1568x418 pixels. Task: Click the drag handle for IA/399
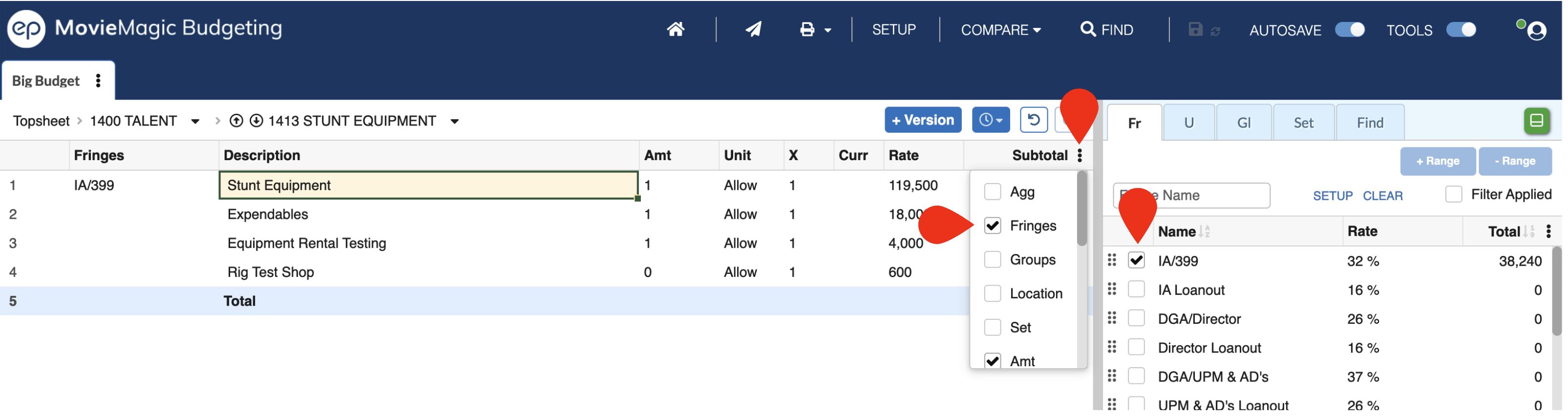pos(1112,260)
